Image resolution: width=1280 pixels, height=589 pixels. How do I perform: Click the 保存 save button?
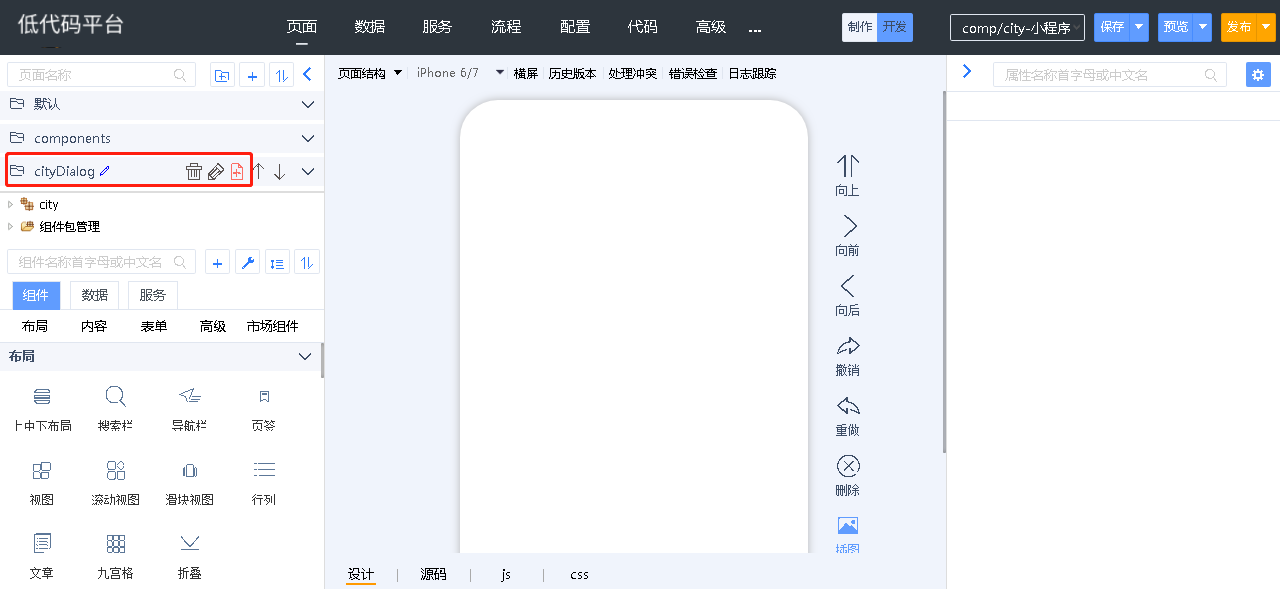pos(1112,27)
